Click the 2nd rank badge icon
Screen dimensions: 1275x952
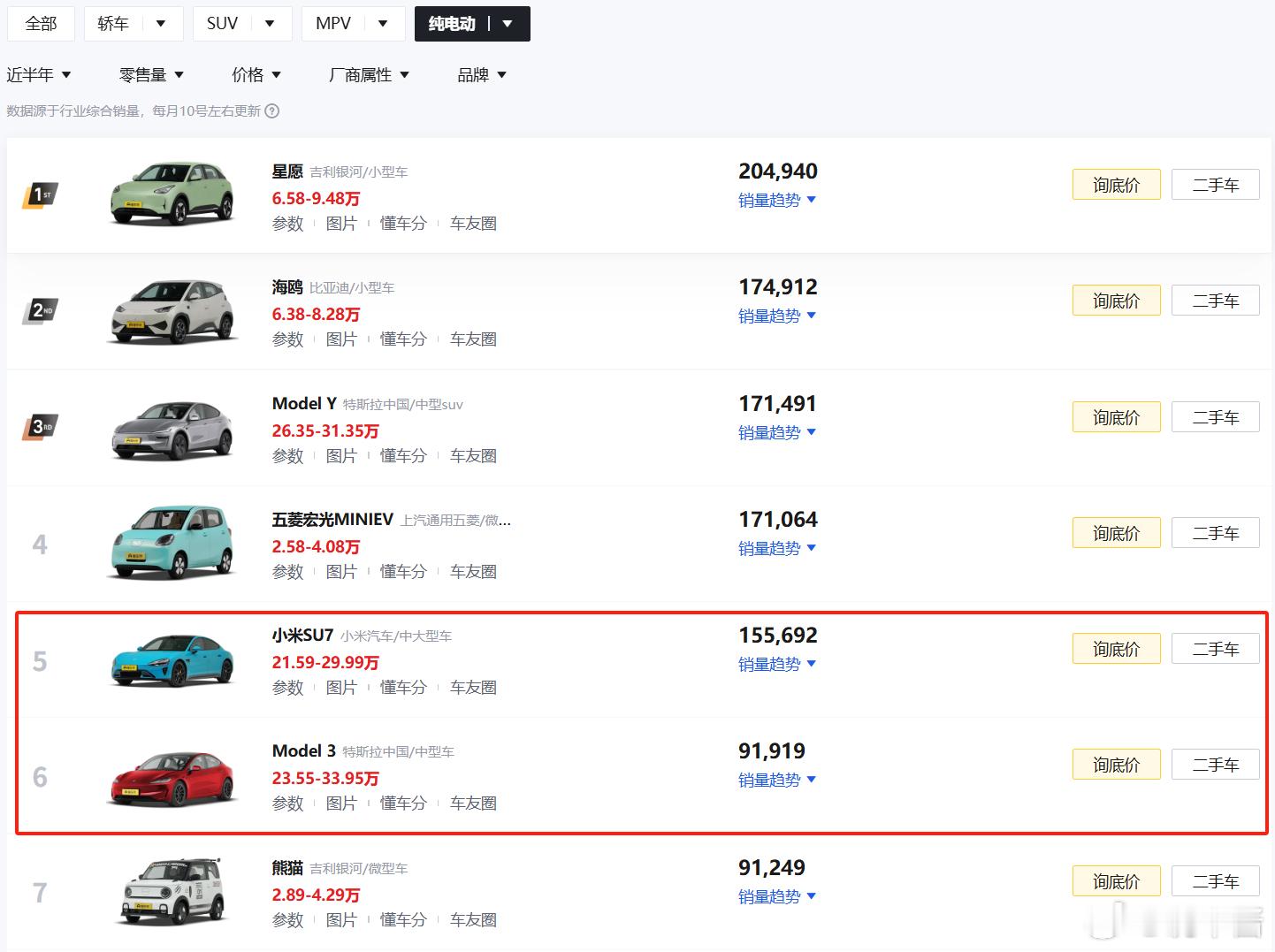tap(40, 310)
